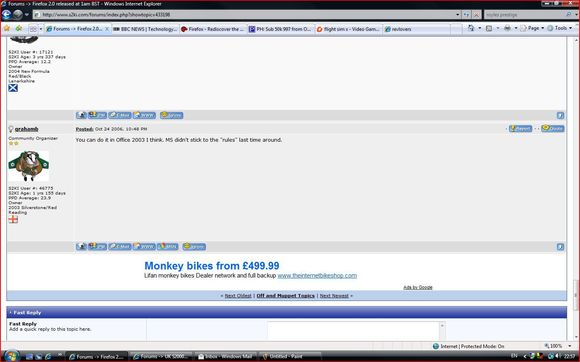
Task: Switch to BBC NEWS Technology tab
Action: tap(145, 29)
